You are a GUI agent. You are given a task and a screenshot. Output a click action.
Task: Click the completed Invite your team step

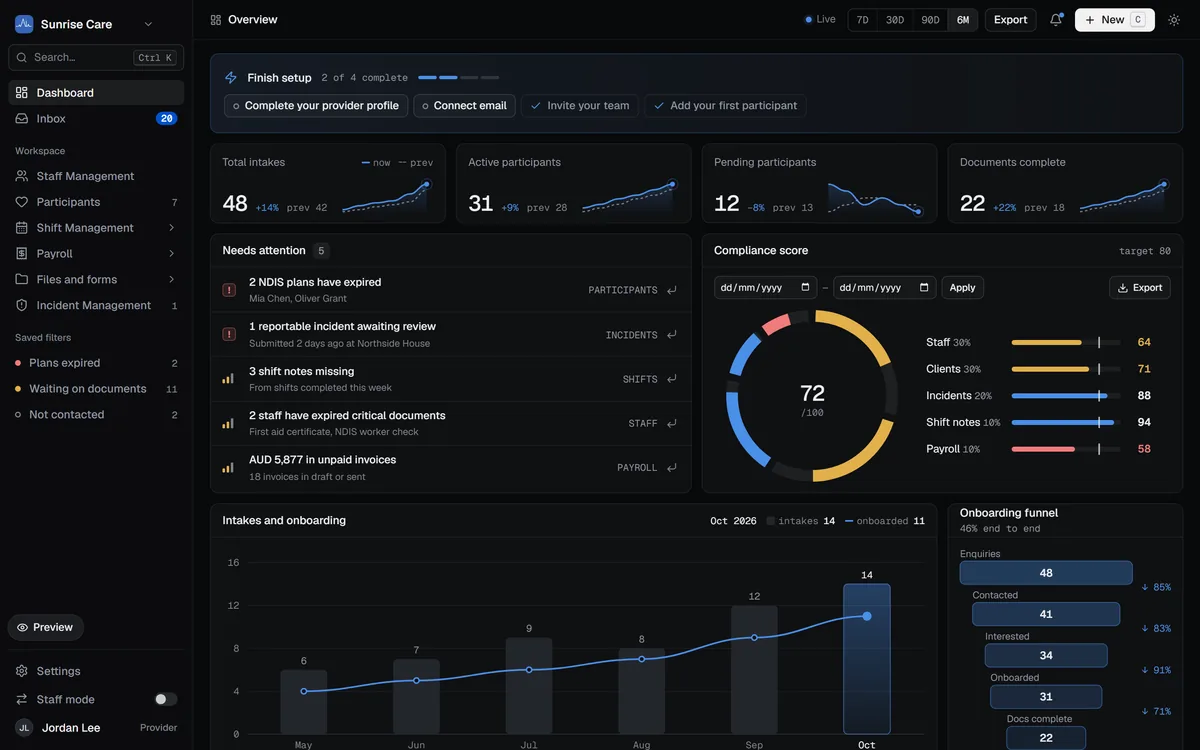580,106
